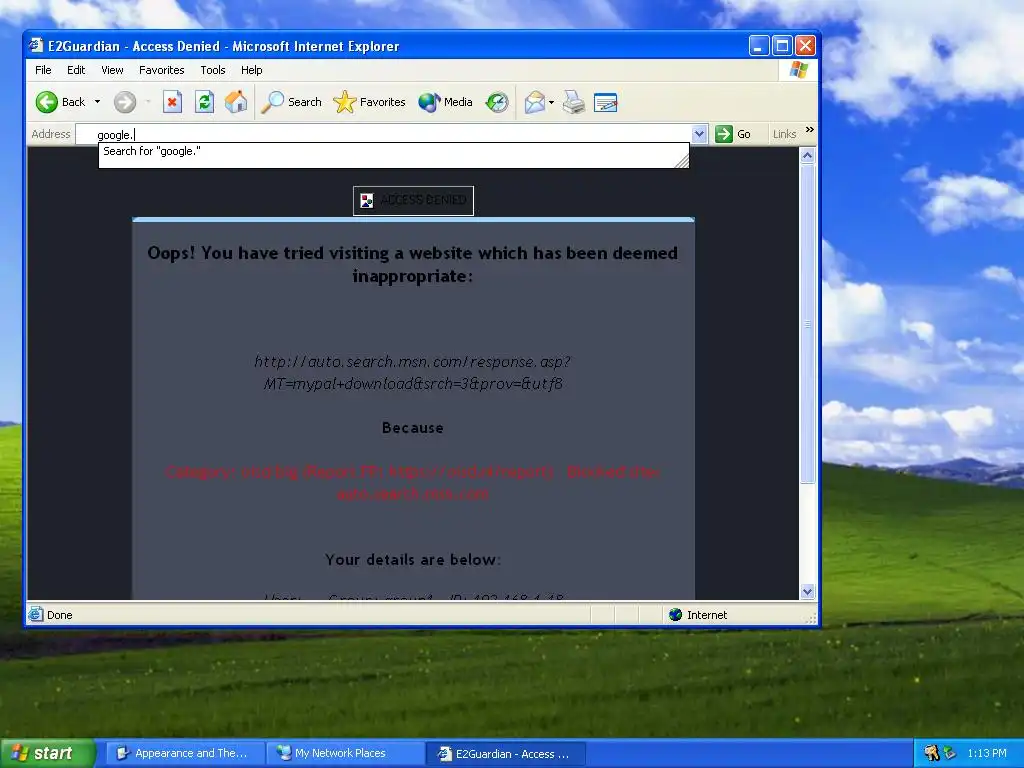Open the File menu

pyautogui.click(x=43, y=70)
